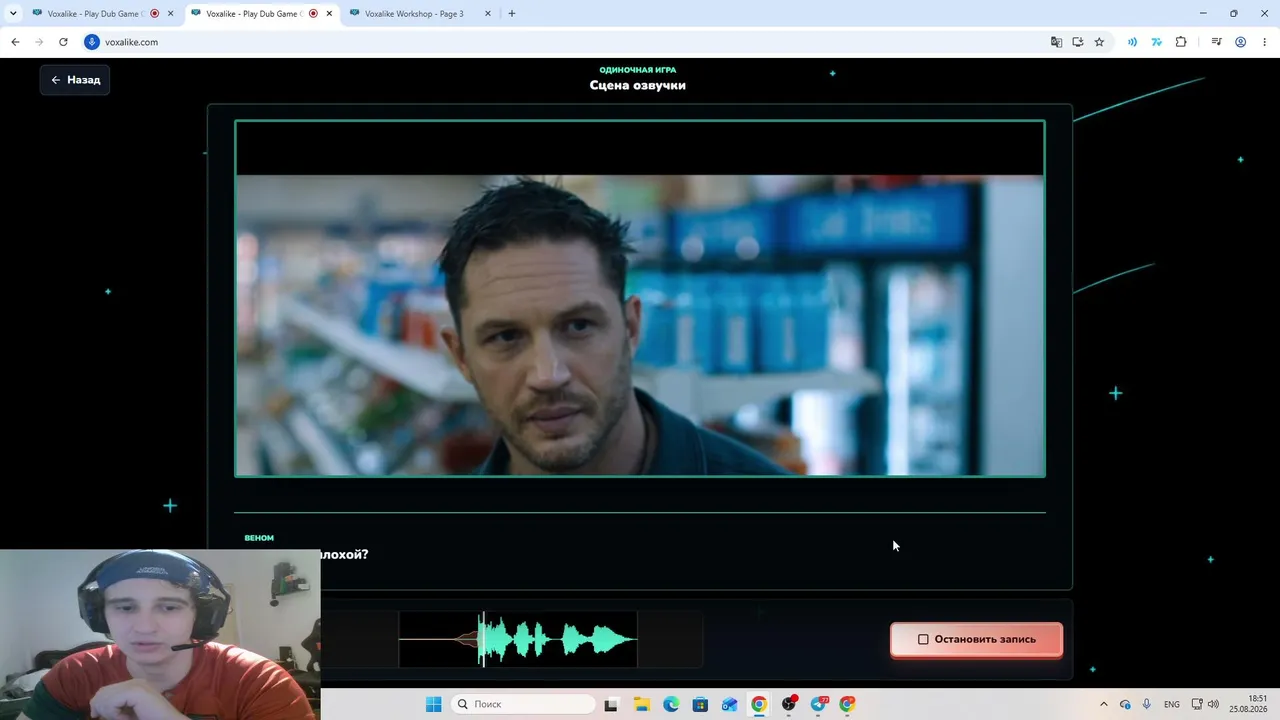The height and width of the screenshot is (720, 1280).
Task: Open OBS Studio from the taskbar
Action: pyautogui.click(x=789, y=704)
